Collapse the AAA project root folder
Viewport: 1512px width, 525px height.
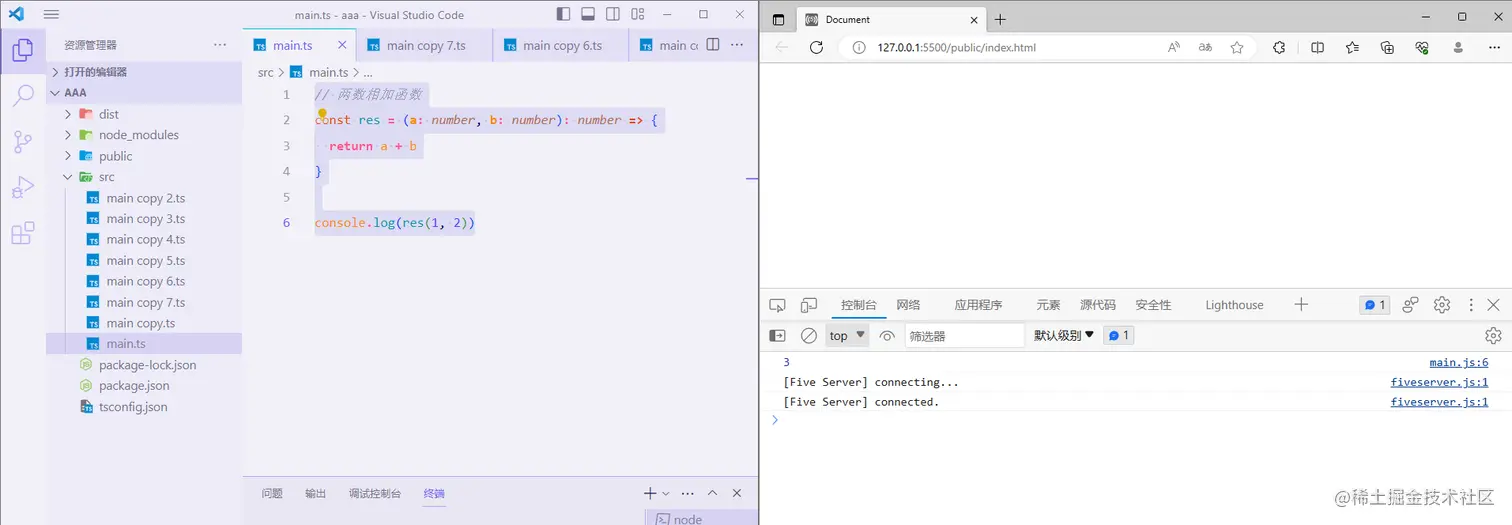(x=144, y=92)
